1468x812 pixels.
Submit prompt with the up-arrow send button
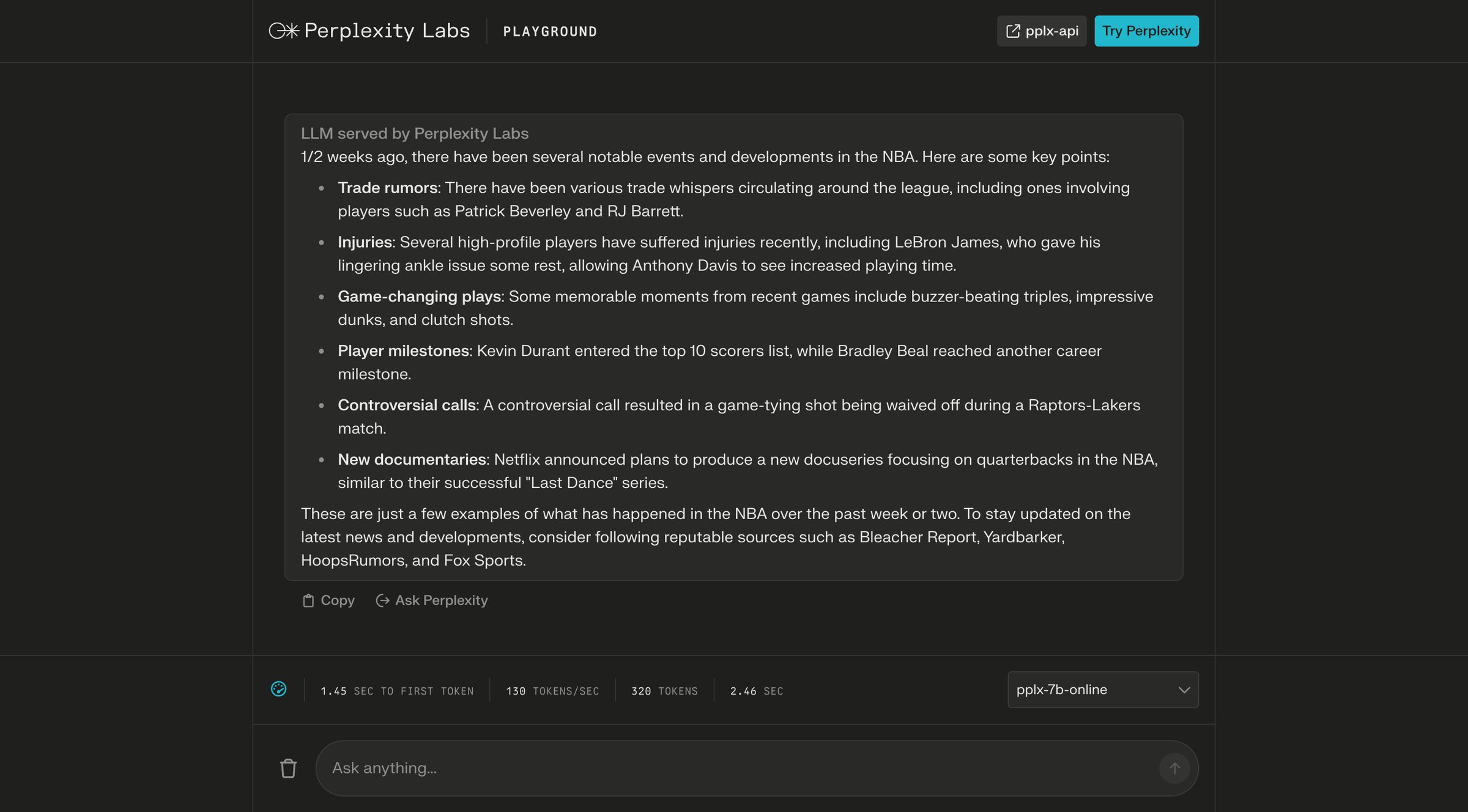click(1174, 768)
